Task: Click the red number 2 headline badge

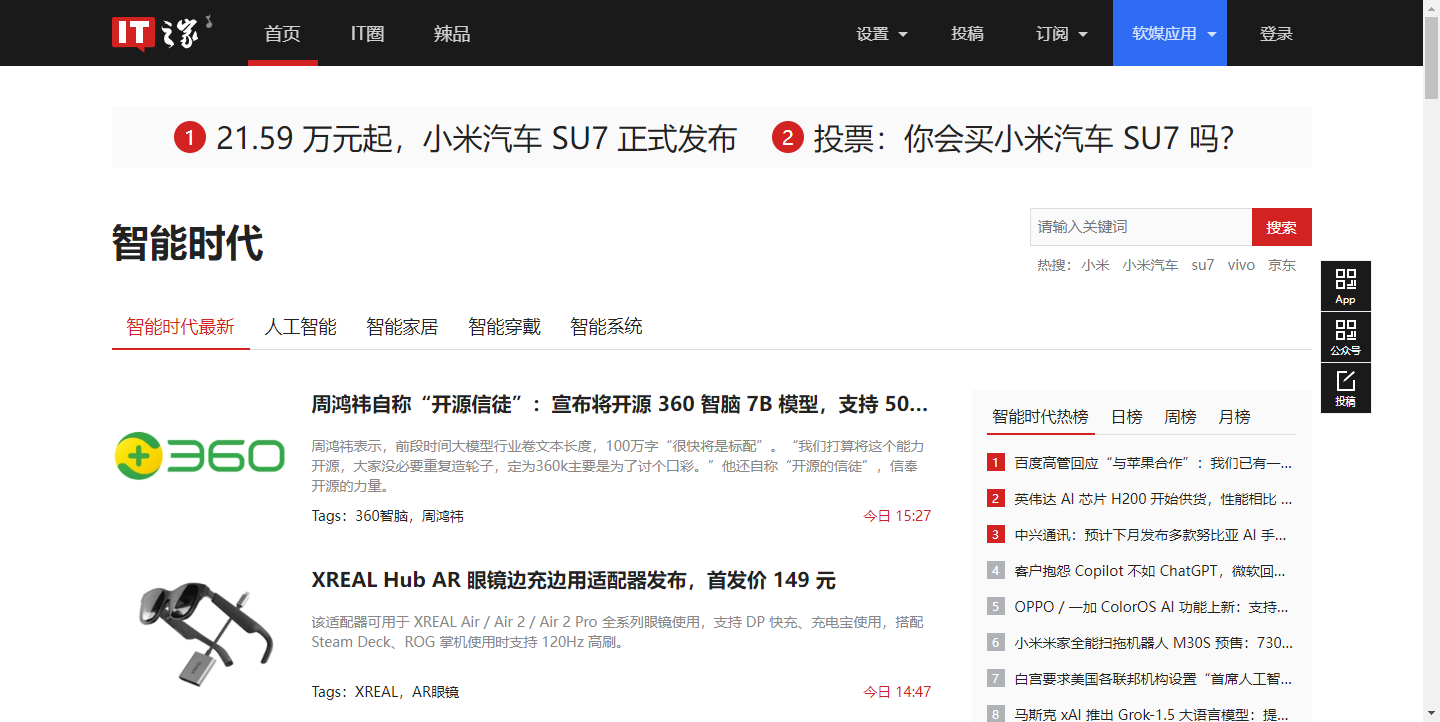Action: (788, 138)
